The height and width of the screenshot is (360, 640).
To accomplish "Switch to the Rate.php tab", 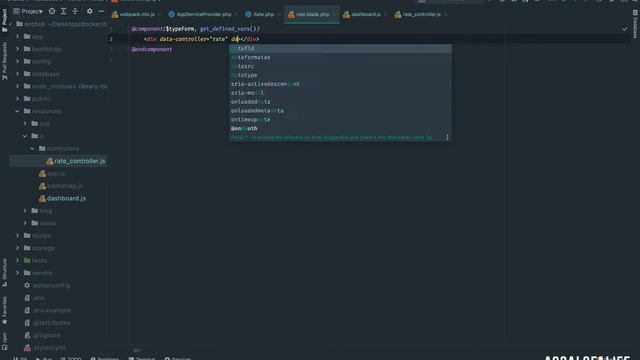I will tap(260, 14).
